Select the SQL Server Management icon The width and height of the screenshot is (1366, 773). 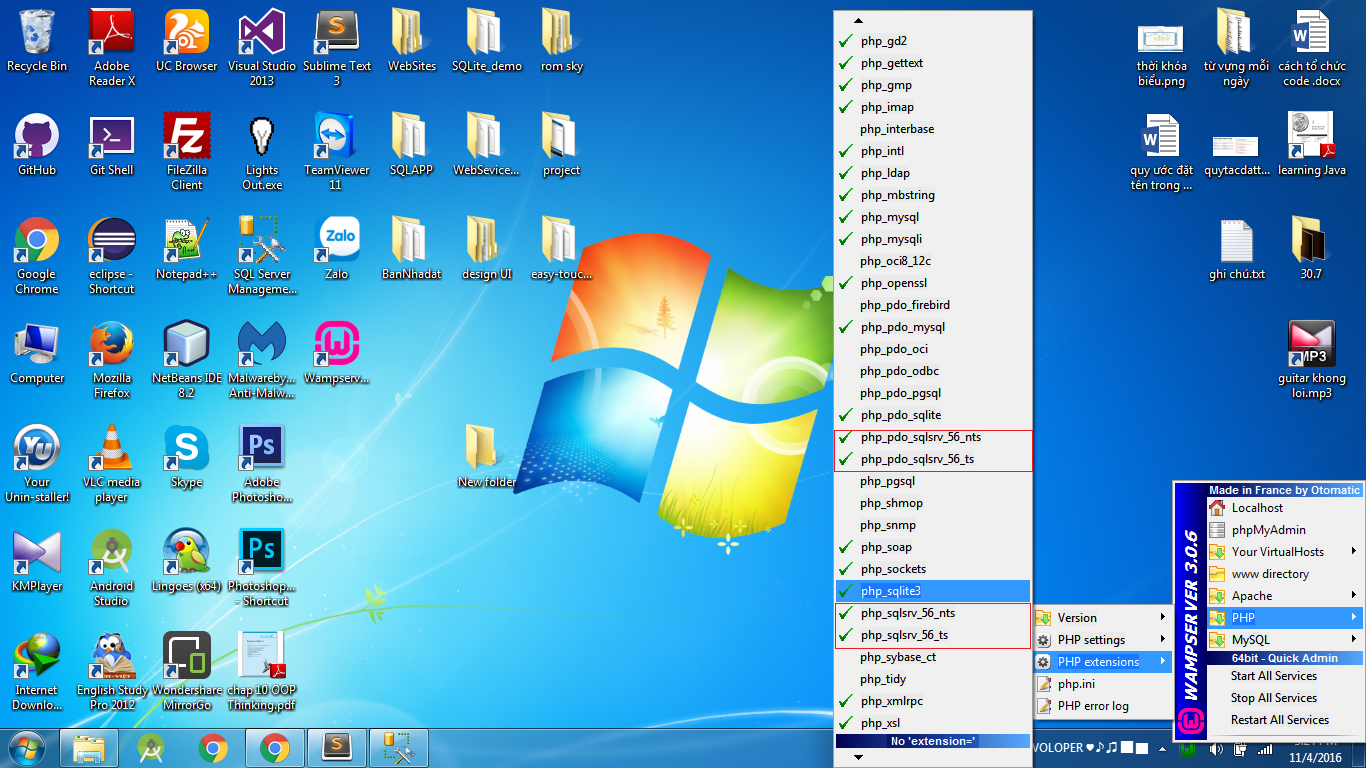(262, 256)
